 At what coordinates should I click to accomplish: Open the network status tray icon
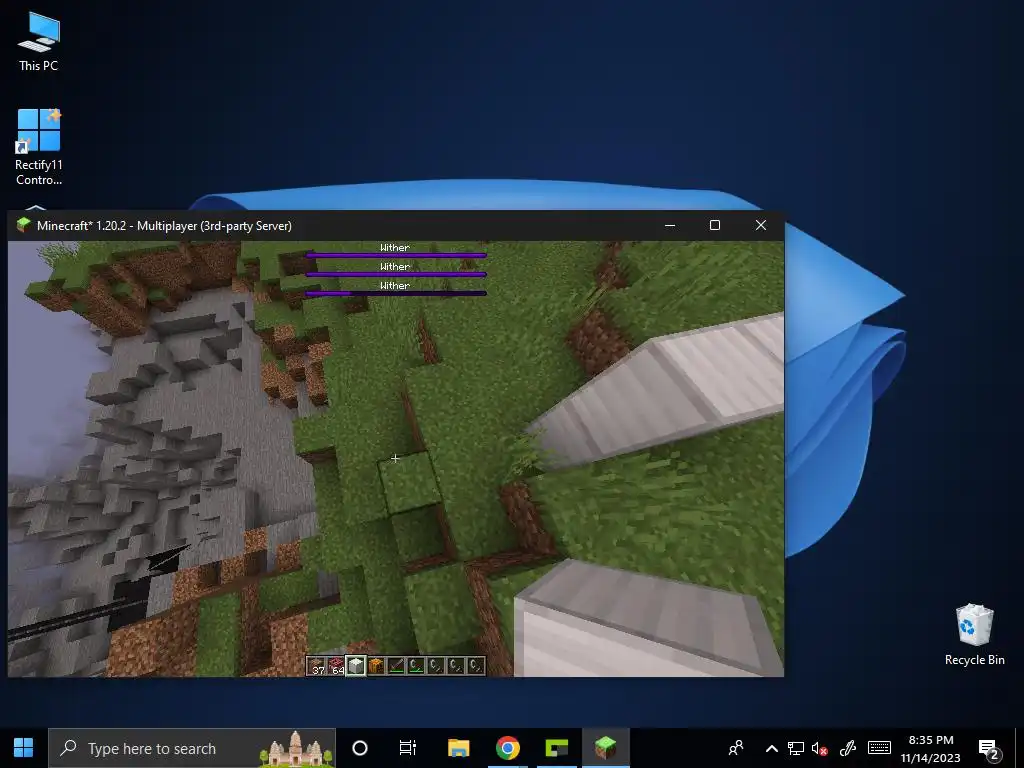pos(795,748)
